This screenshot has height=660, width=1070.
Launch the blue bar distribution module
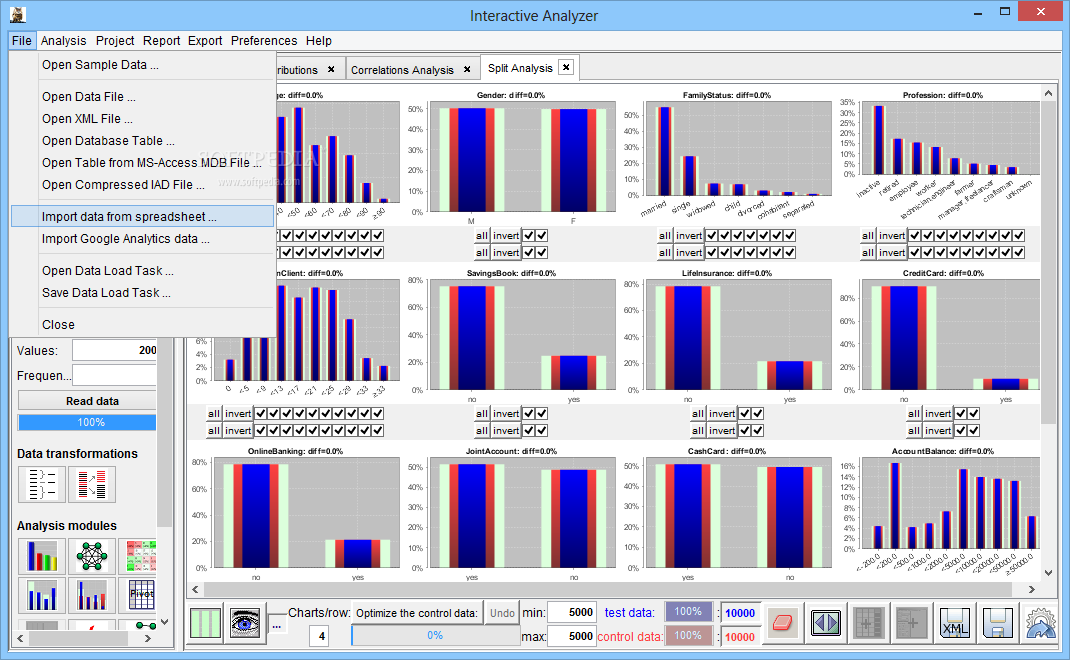[42, 596]
